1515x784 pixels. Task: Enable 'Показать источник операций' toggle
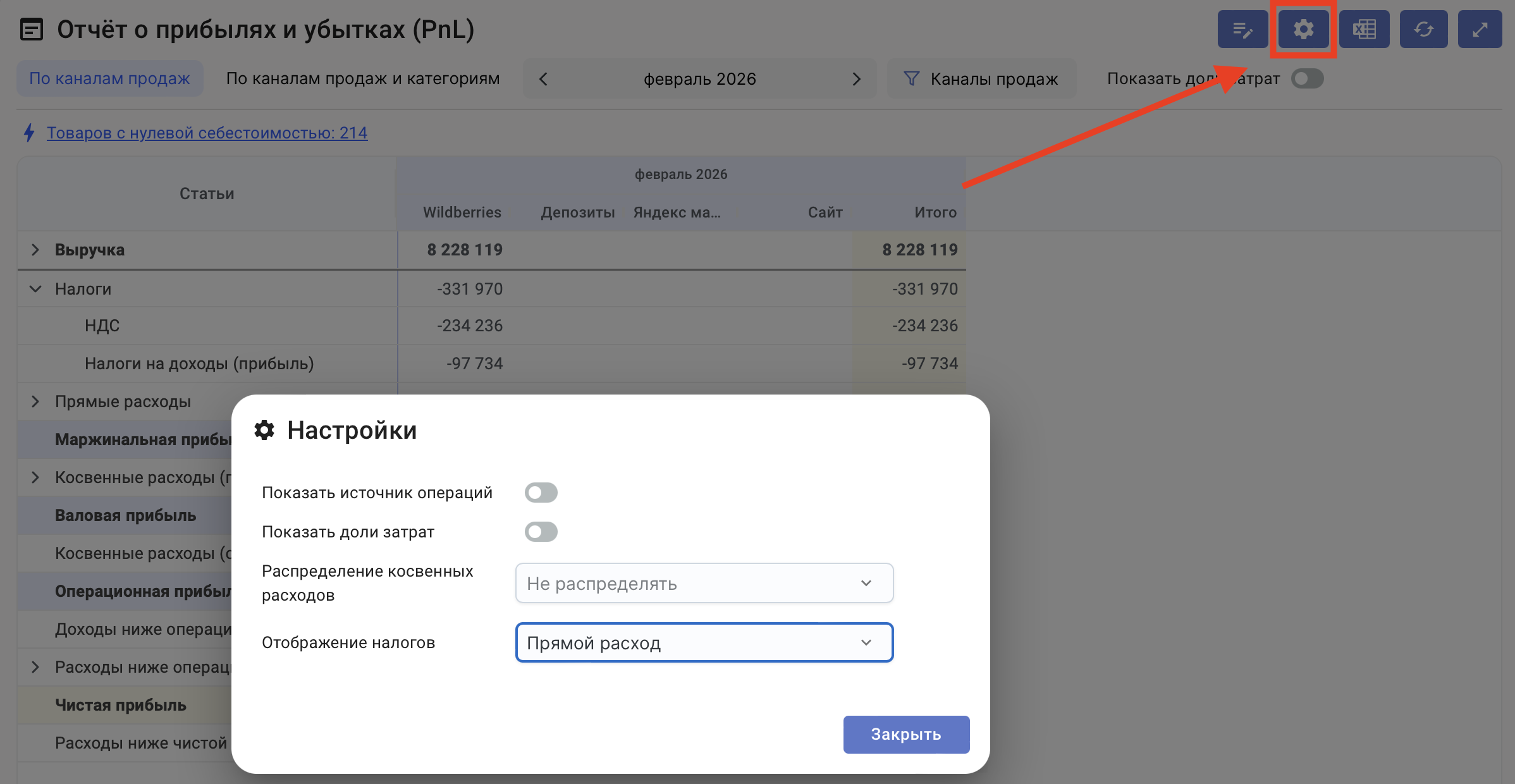pyautogui.click(x=541, y=493)
